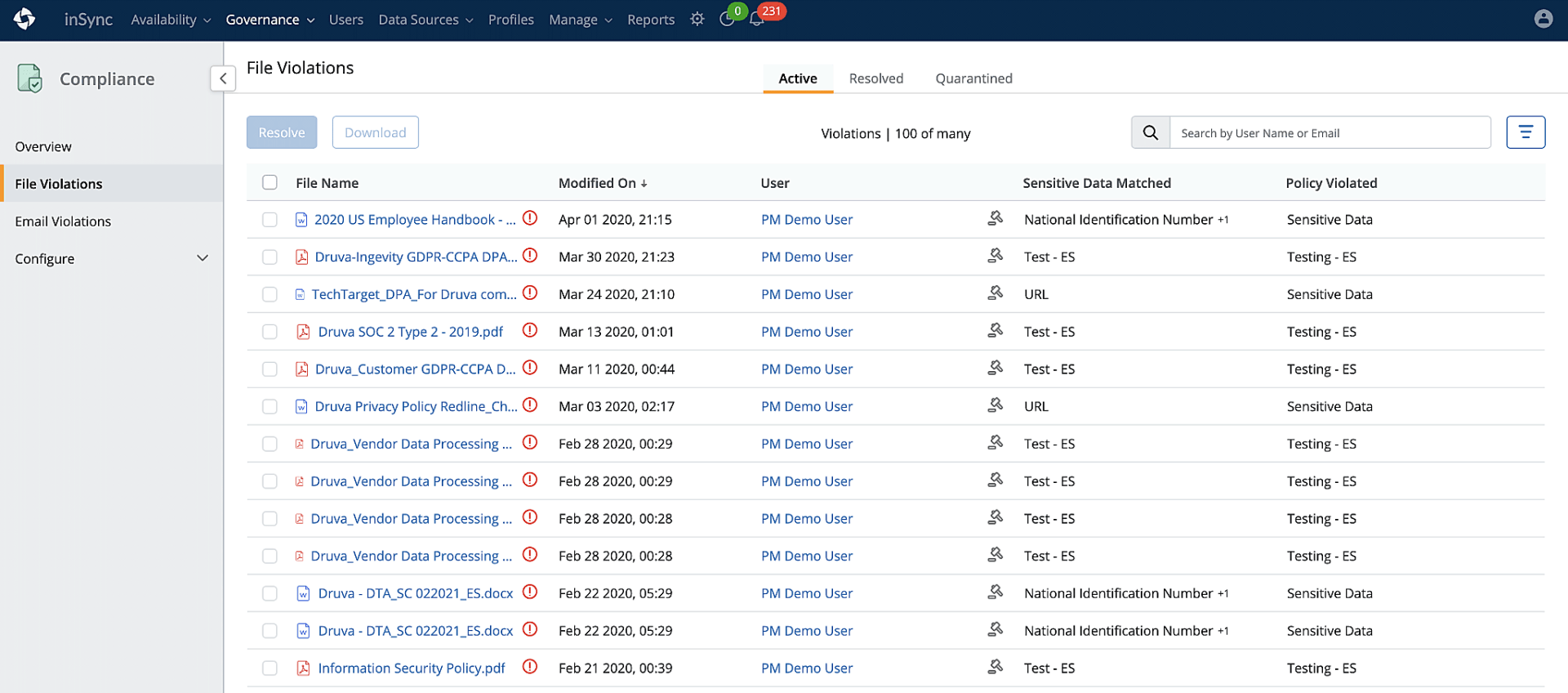Click warning icon for Druva-Ingevity GDPR-CCPA DPA
The height and width of the screenshot is (693, 1568).
click(x=530, y=256)
